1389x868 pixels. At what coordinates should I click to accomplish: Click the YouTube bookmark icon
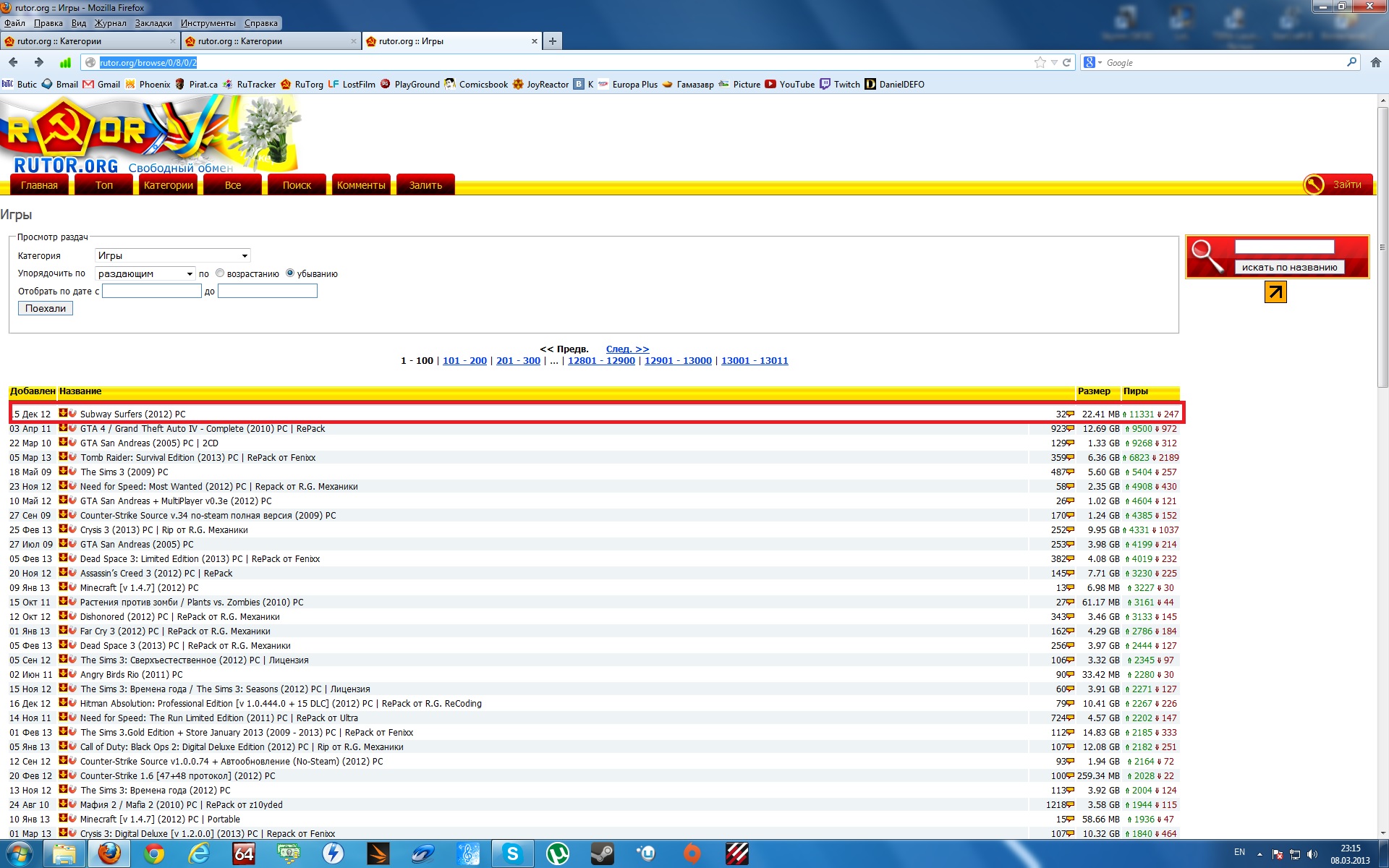tap(770, 84)
